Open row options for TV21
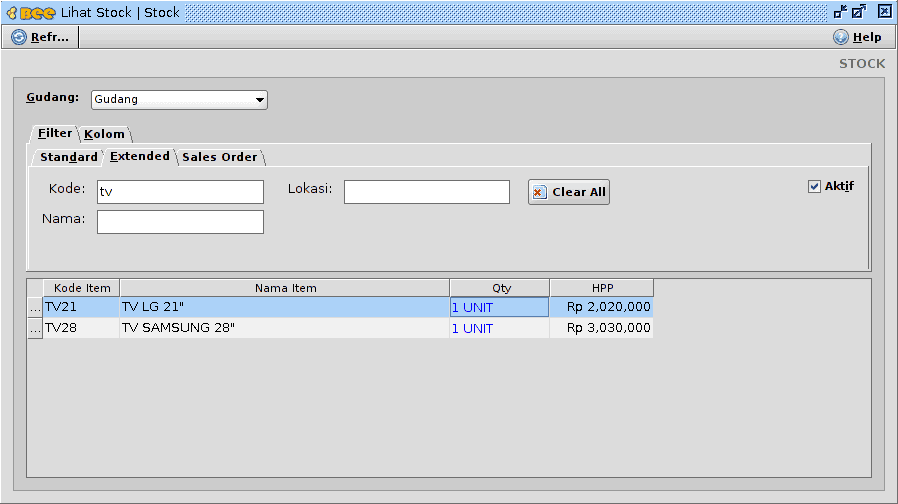 [34, 308]
